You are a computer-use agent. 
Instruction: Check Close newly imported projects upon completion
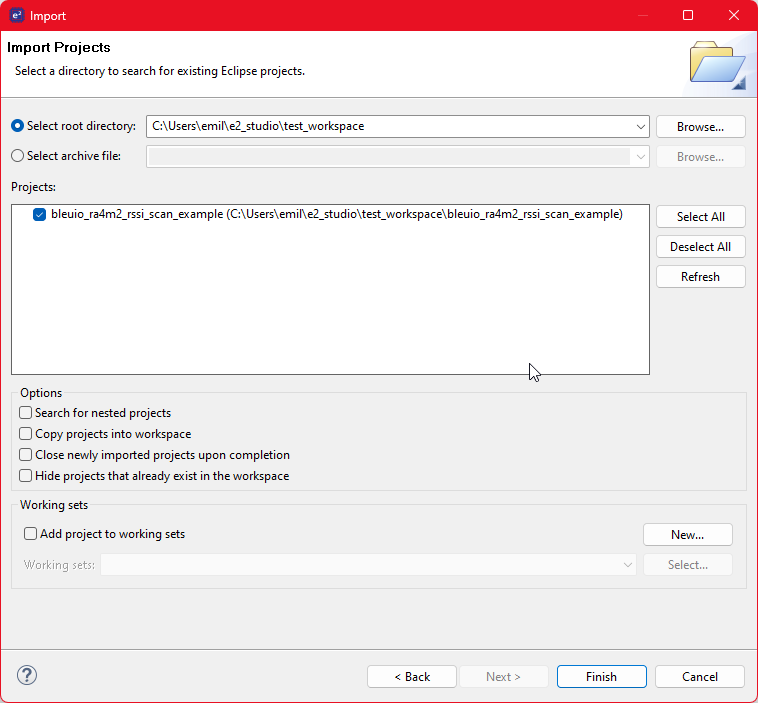click(x=26, y=455)
